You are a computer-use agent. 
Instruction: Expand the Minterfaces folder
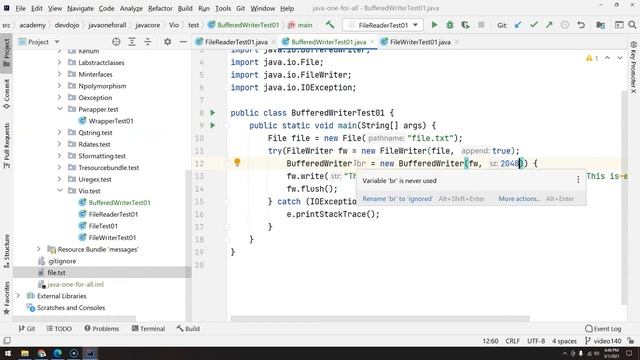point(60,74)
